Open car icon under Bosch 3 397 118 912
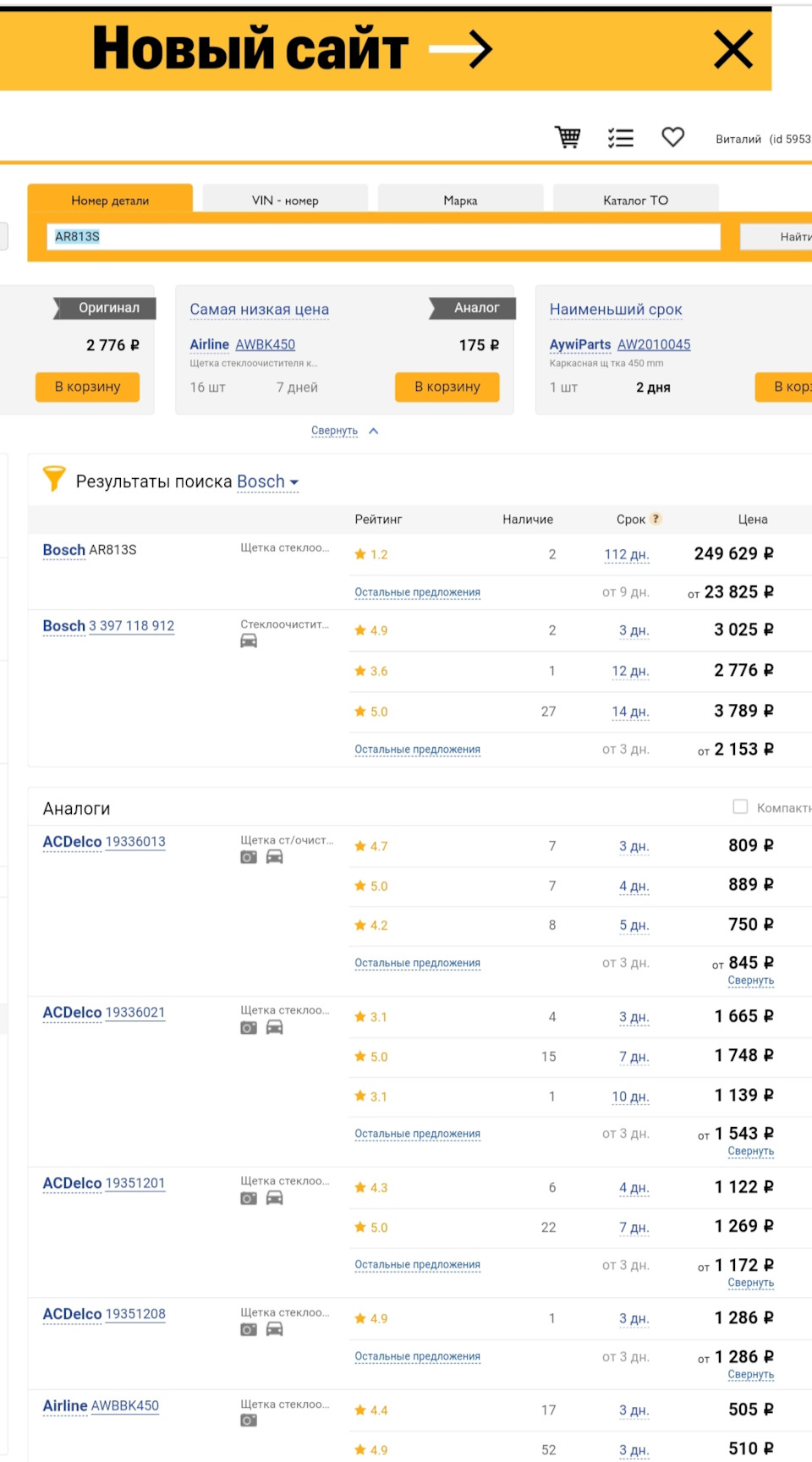The image size is (812, 1462). (x=249, y=641)
